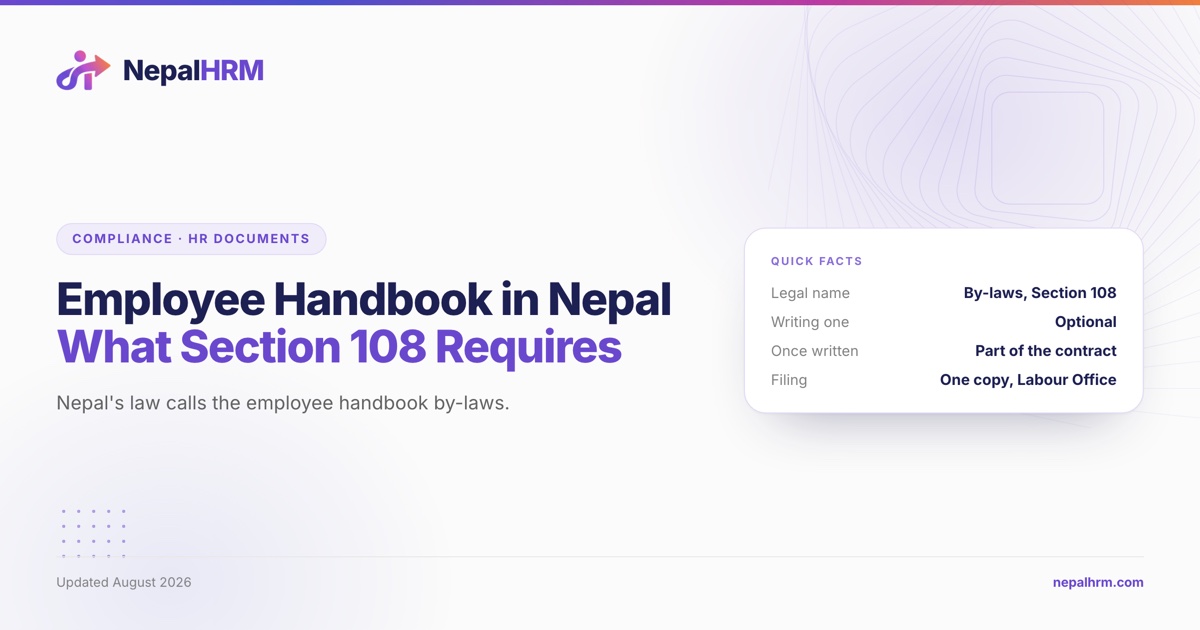Screen dimensions: 1200x630
Task: Click 'One copy, Labour Office' value
Action: click(x=1028, y=380)
